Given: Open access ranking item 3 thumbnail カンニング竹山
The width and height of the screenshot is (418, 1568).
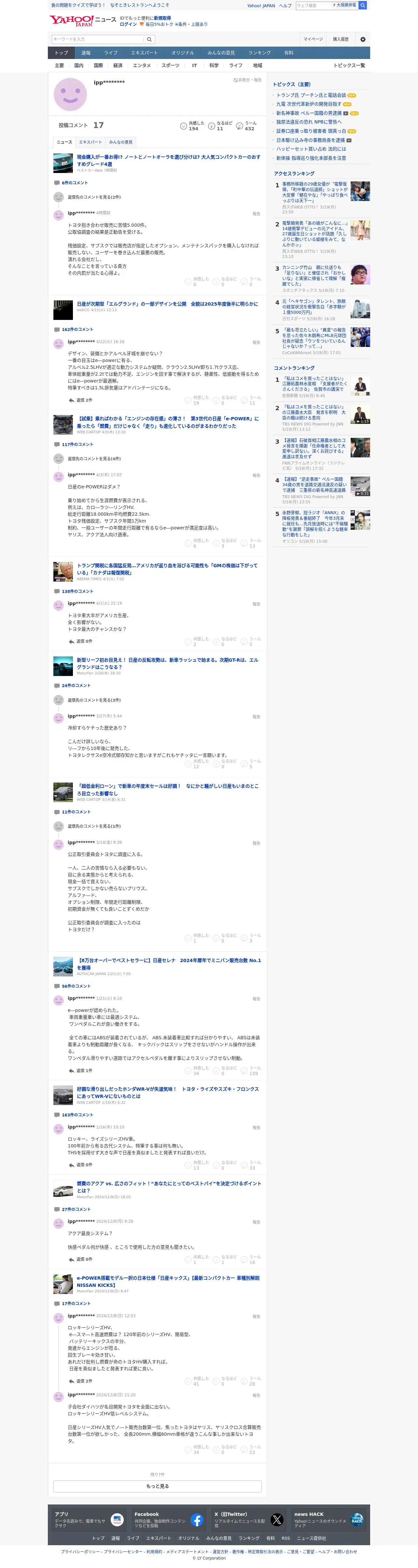Looking at the screenshot, I should coord(360,275).
